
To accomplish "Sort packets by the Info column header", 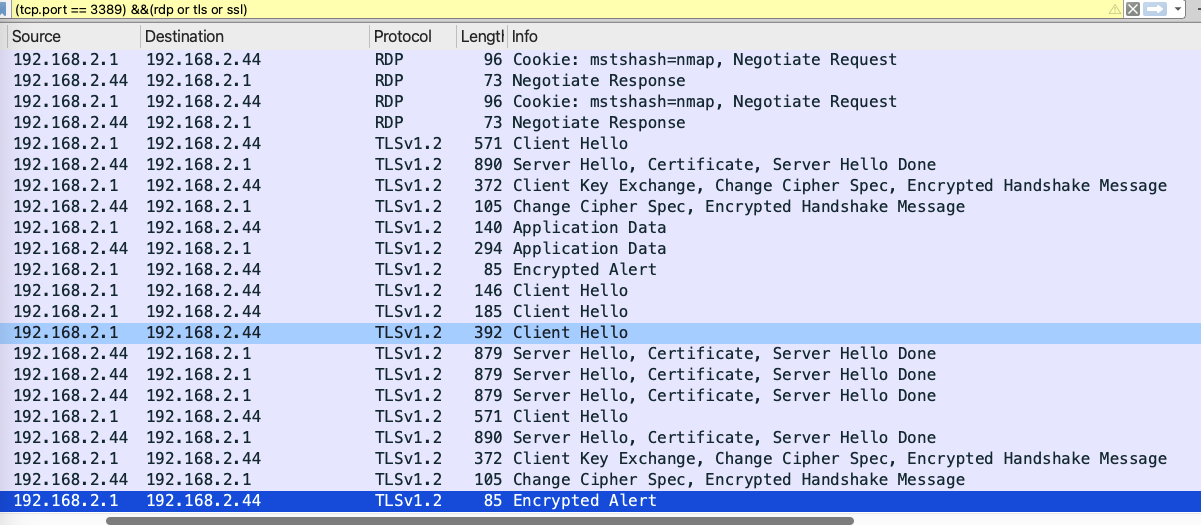I will point(854,37).
